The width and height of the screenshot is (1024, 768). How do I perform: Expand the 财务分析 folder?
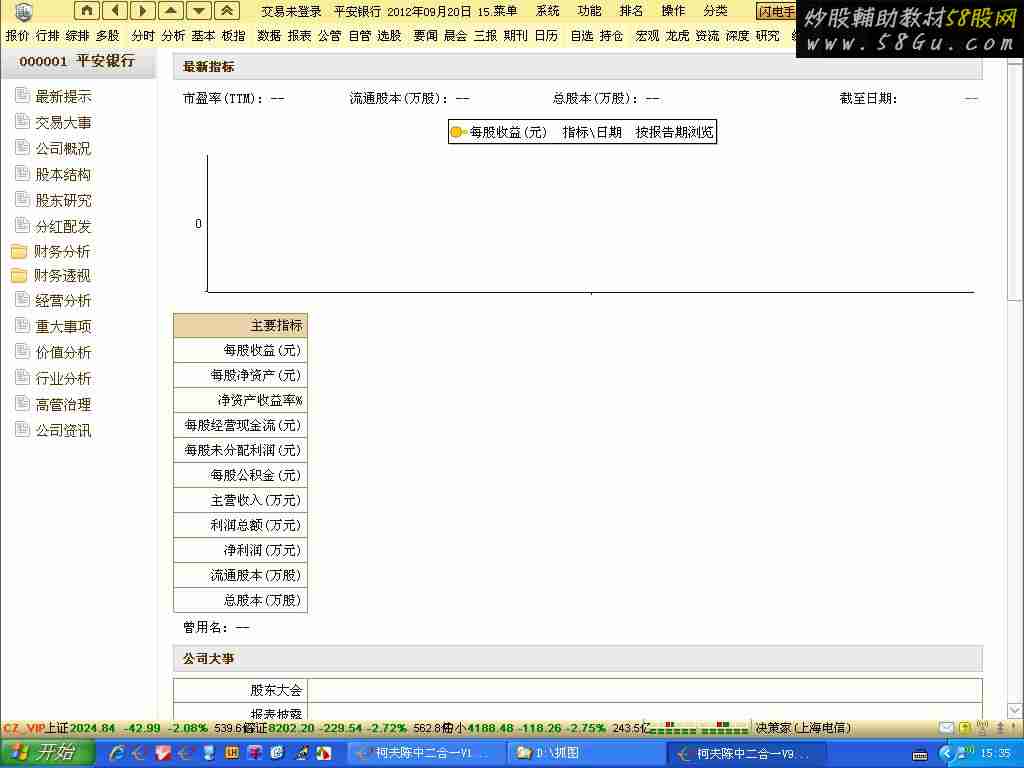click(19, 251)
